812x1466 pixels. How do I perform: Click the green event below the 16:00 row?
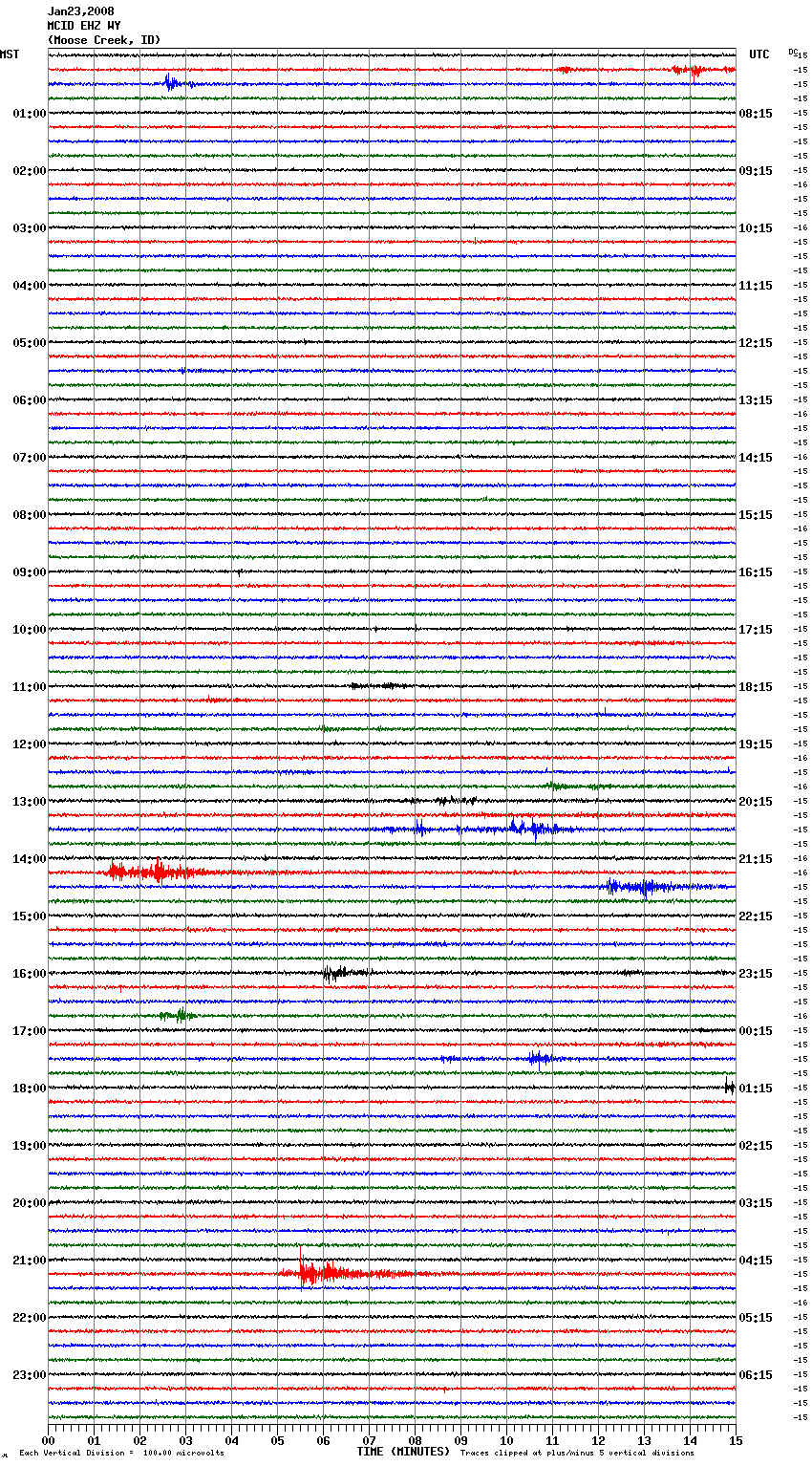click(179, 1015)
